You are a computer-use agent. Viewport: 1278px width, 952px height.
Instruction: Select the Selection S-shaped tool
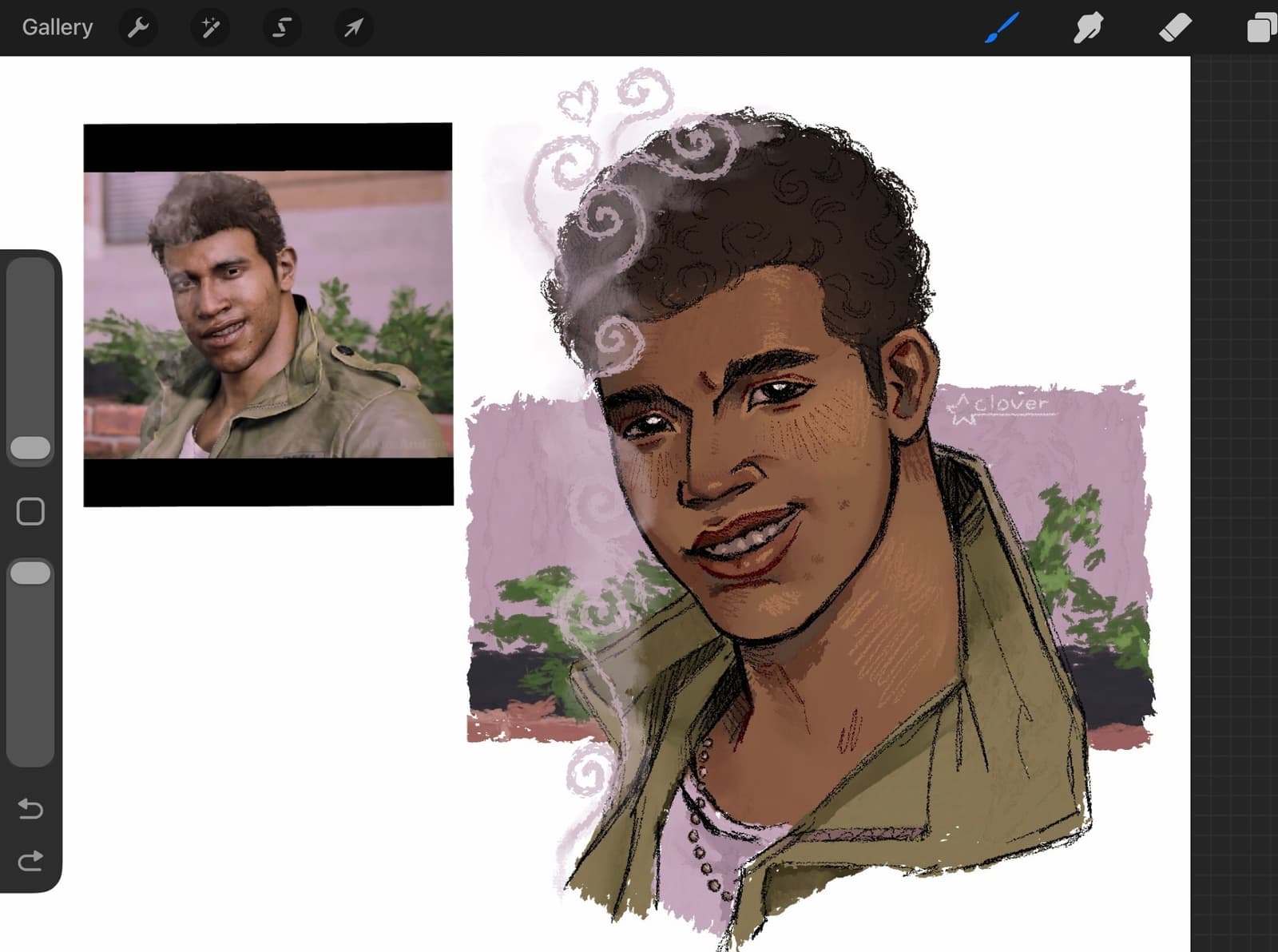coord(281,28)
